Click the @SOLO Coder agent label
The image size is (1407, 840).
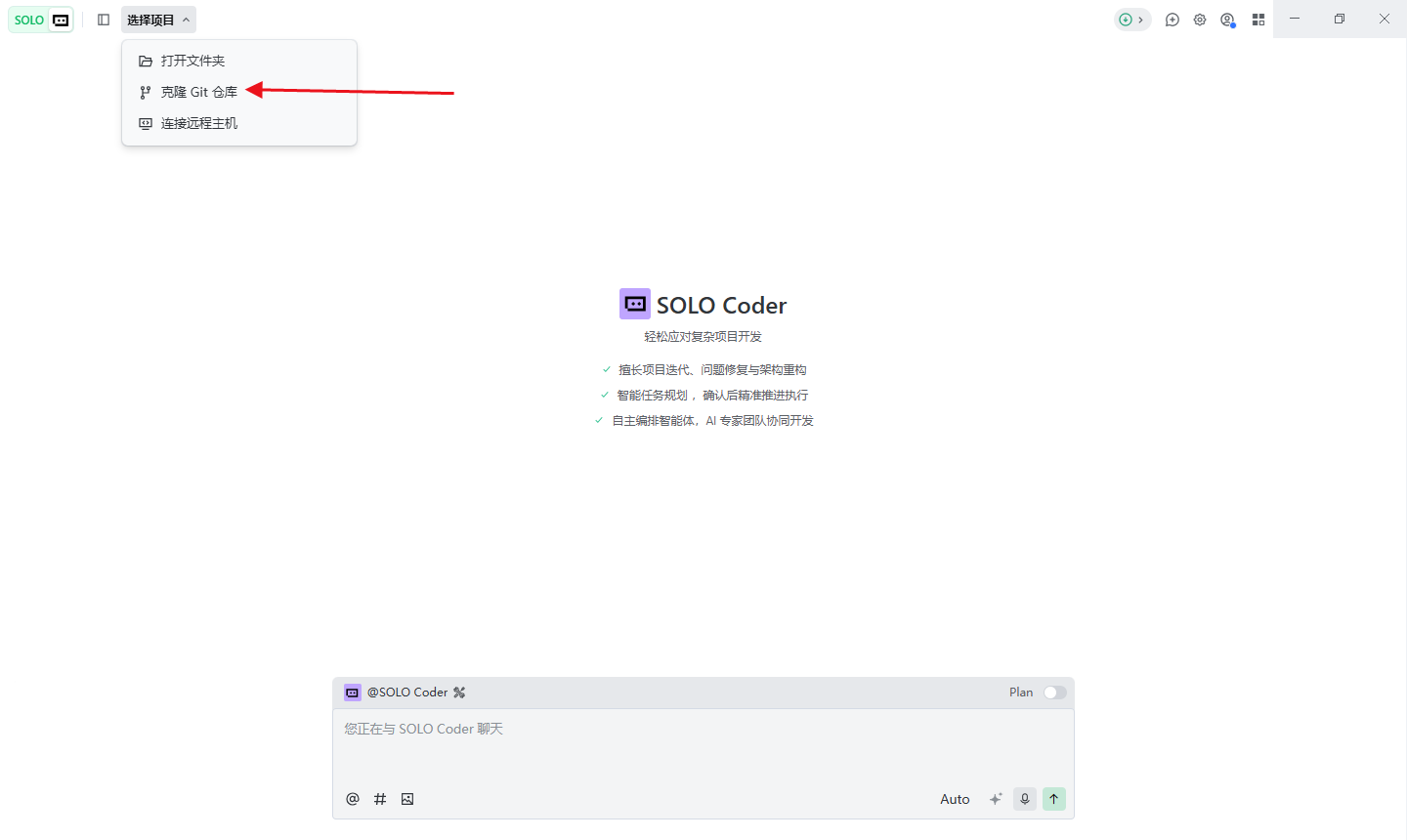[407, 693]
